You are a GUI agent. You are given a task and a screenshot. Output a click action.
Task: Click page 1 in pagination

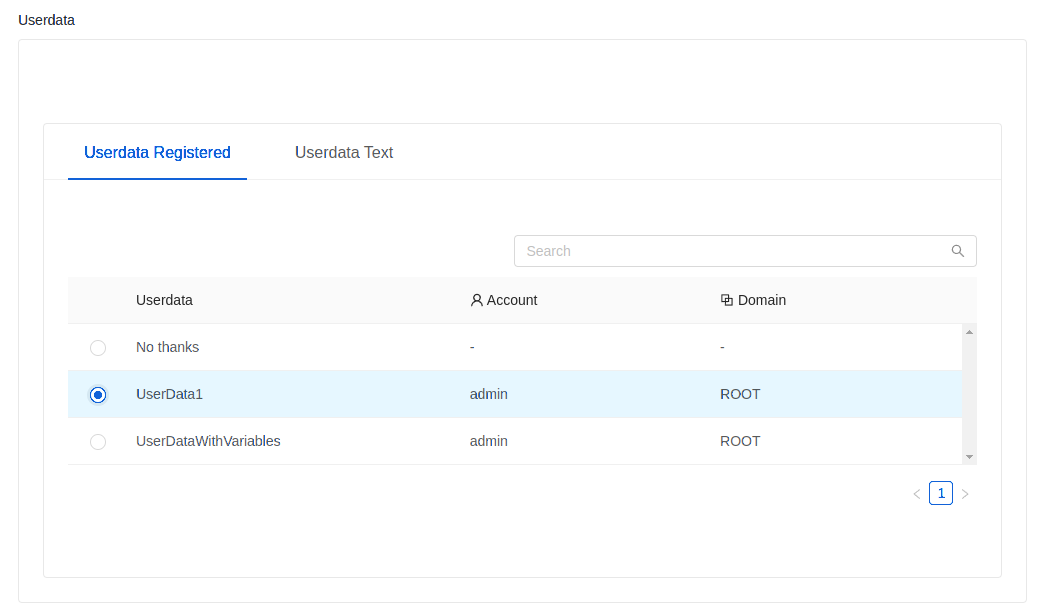[940, 493]
